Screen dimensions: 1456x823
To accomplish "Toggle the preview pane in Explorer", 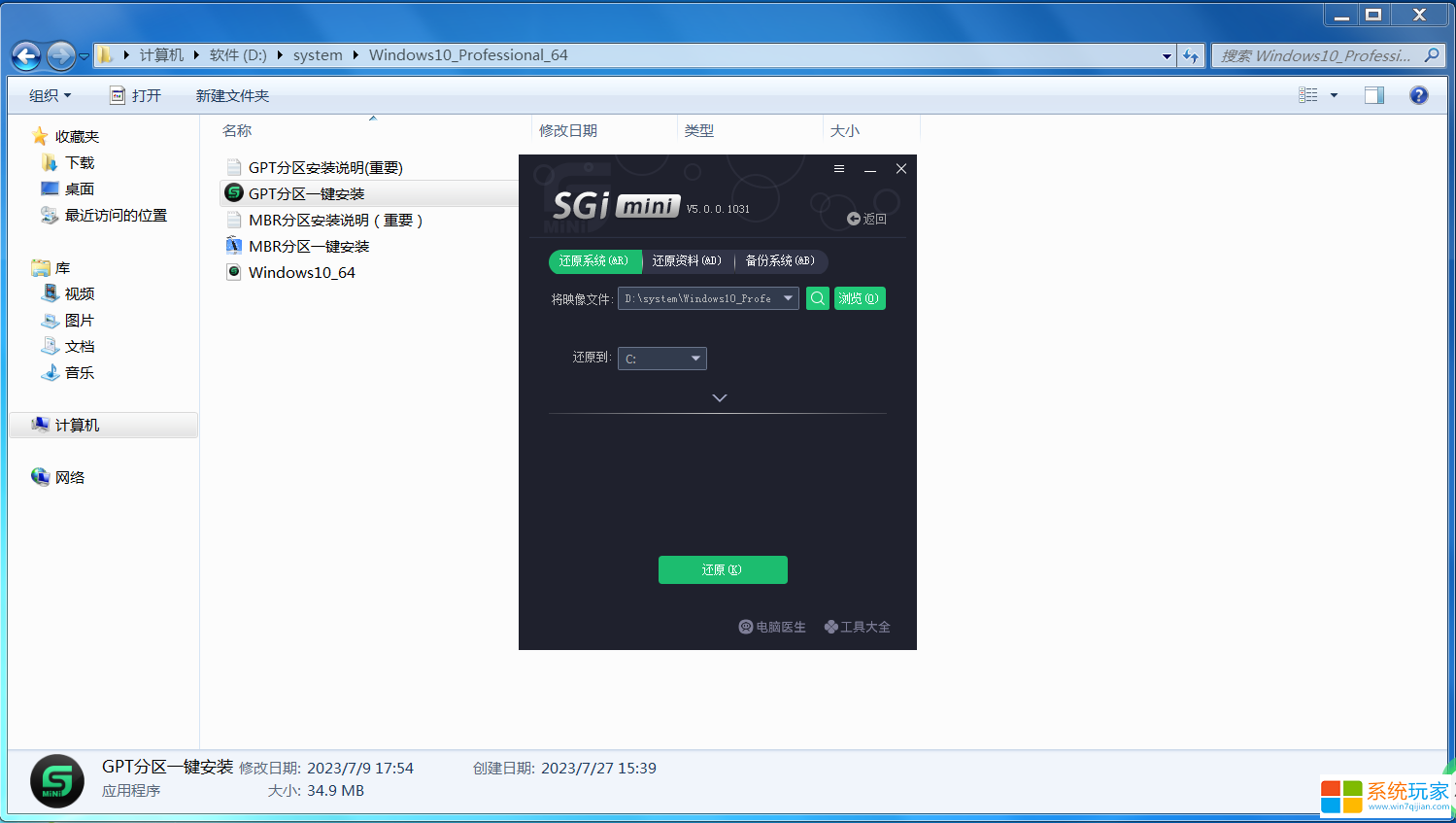I will pyautogui.click(x=1372, y=95).
